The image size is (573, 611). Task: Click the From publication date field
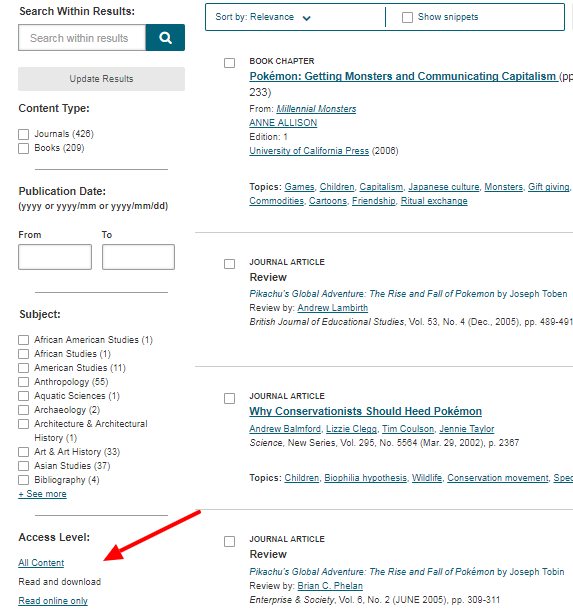(55, 257)
